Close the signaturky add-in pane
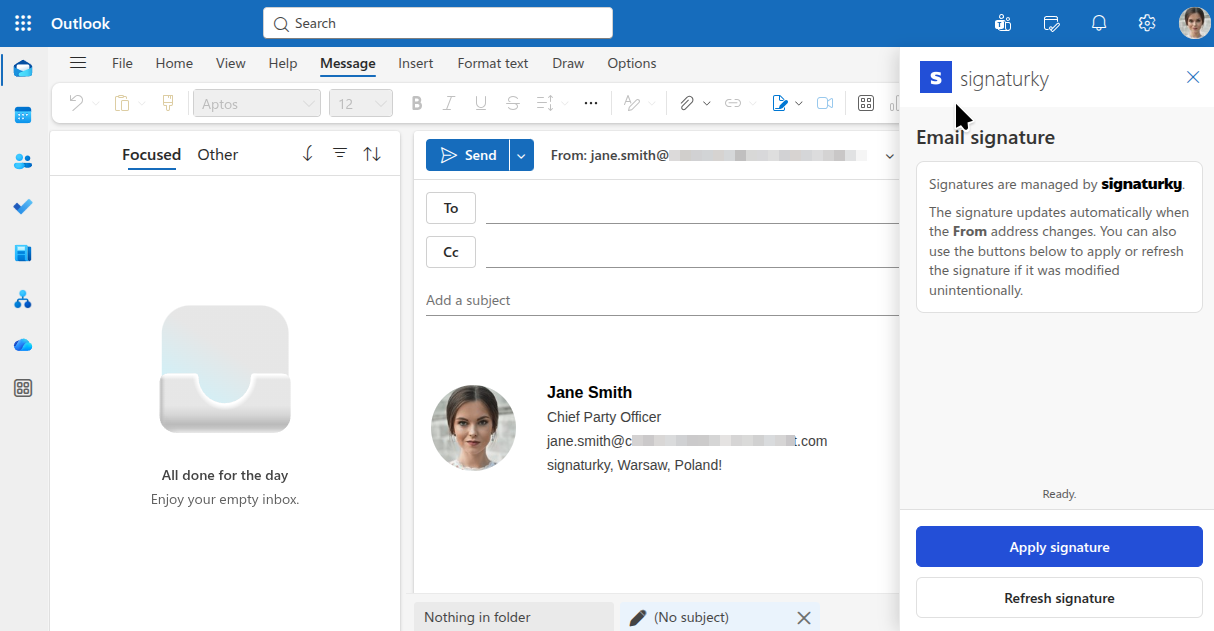 click(x=1192, y=77)
